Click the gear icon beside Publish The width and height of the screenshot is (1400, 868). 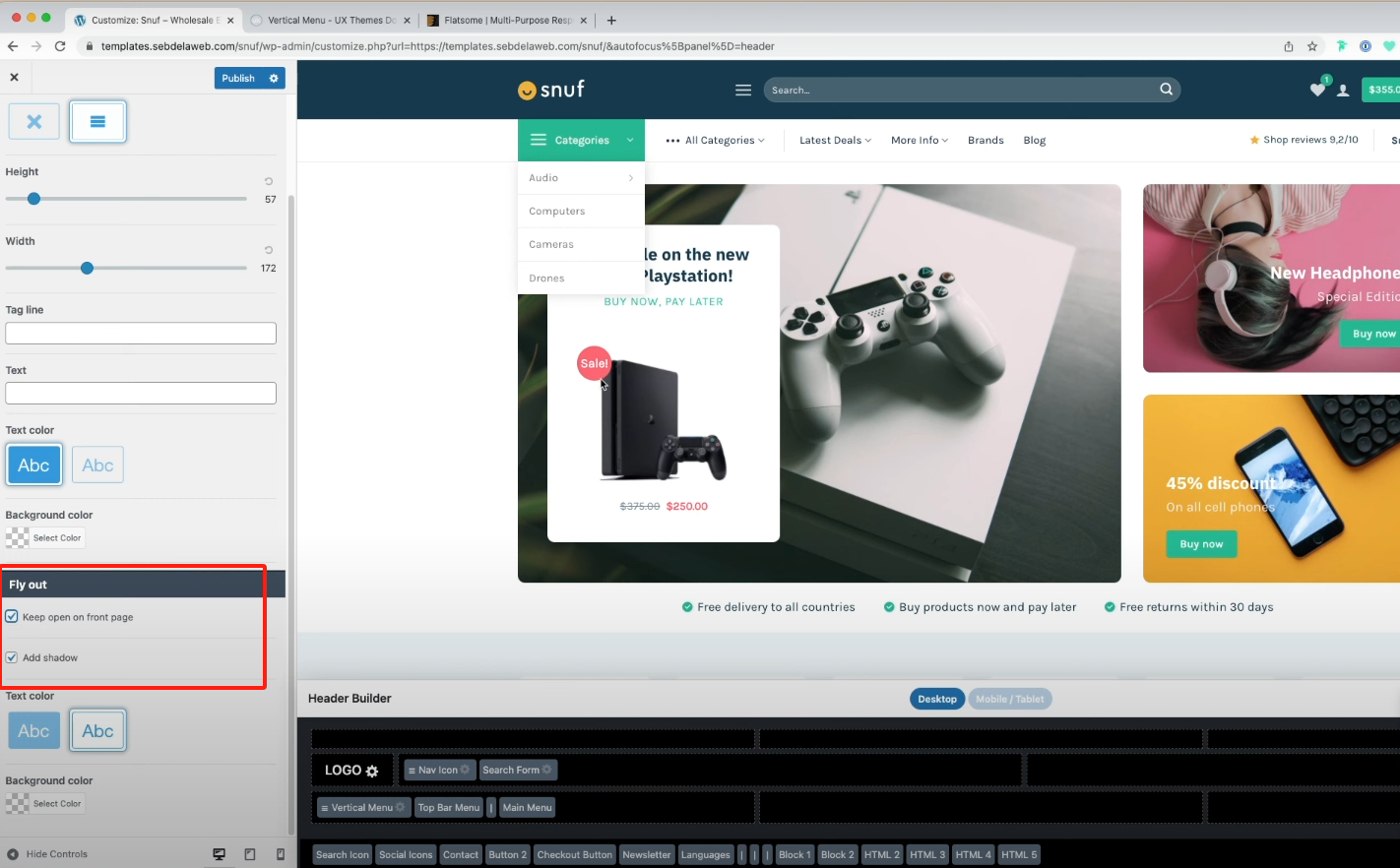click(274, 79)
